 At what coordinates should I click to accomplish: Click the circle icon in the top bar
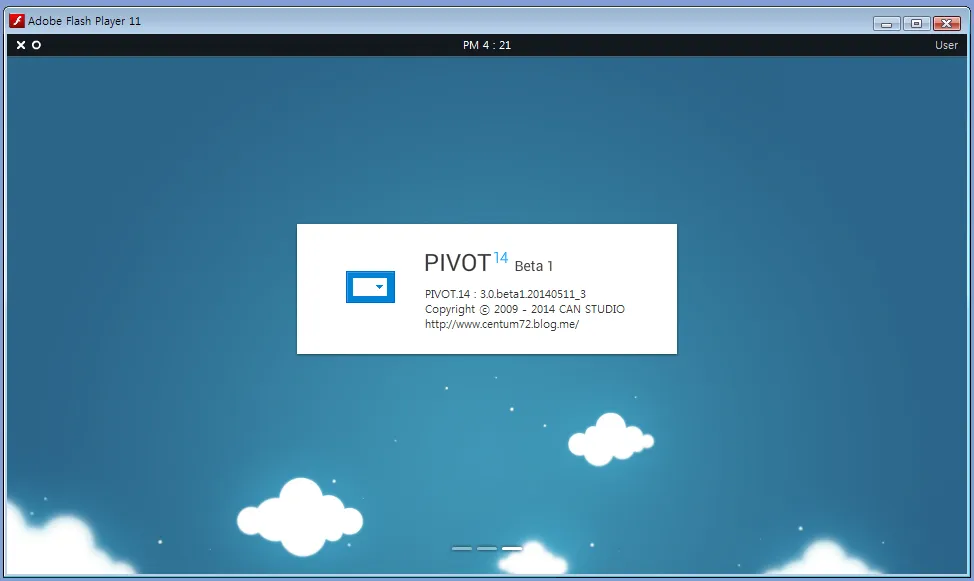37,45
